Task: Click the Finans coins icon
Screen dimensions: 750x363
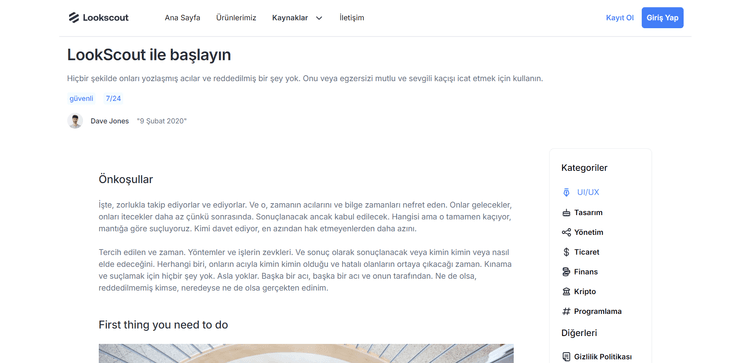Action: [x=566, y=272]
